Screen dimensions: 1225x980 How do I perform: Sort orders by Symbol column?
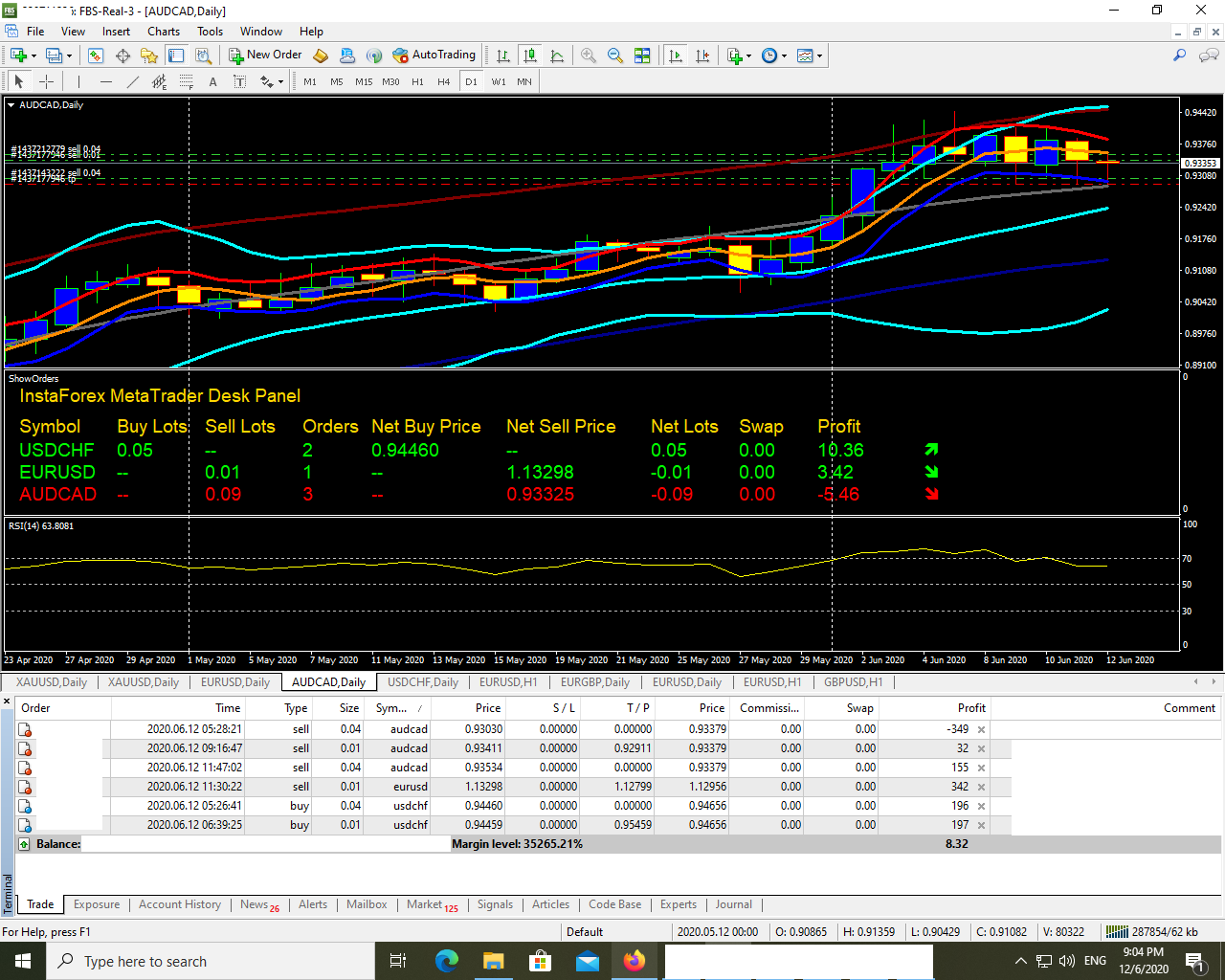tap(397, 708)
